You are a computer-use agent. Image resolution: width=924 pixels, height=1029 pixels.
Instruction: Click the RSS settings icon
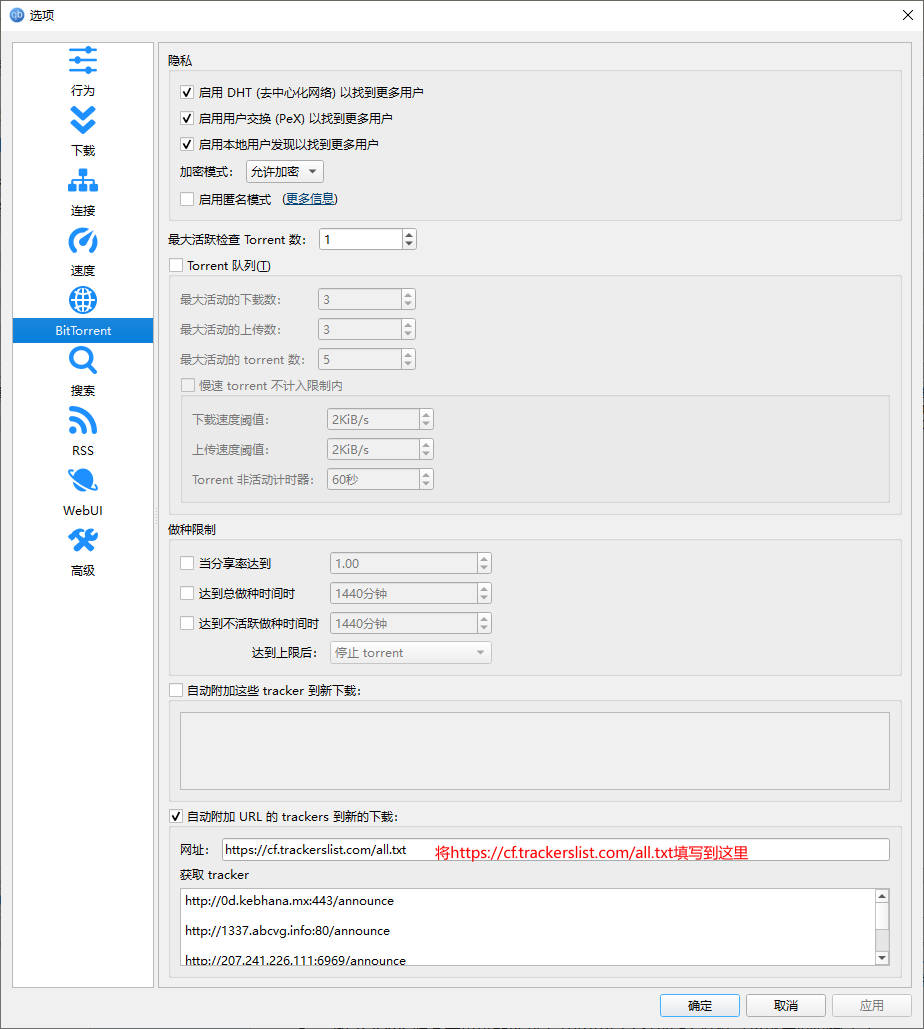(x=83, y=420)
